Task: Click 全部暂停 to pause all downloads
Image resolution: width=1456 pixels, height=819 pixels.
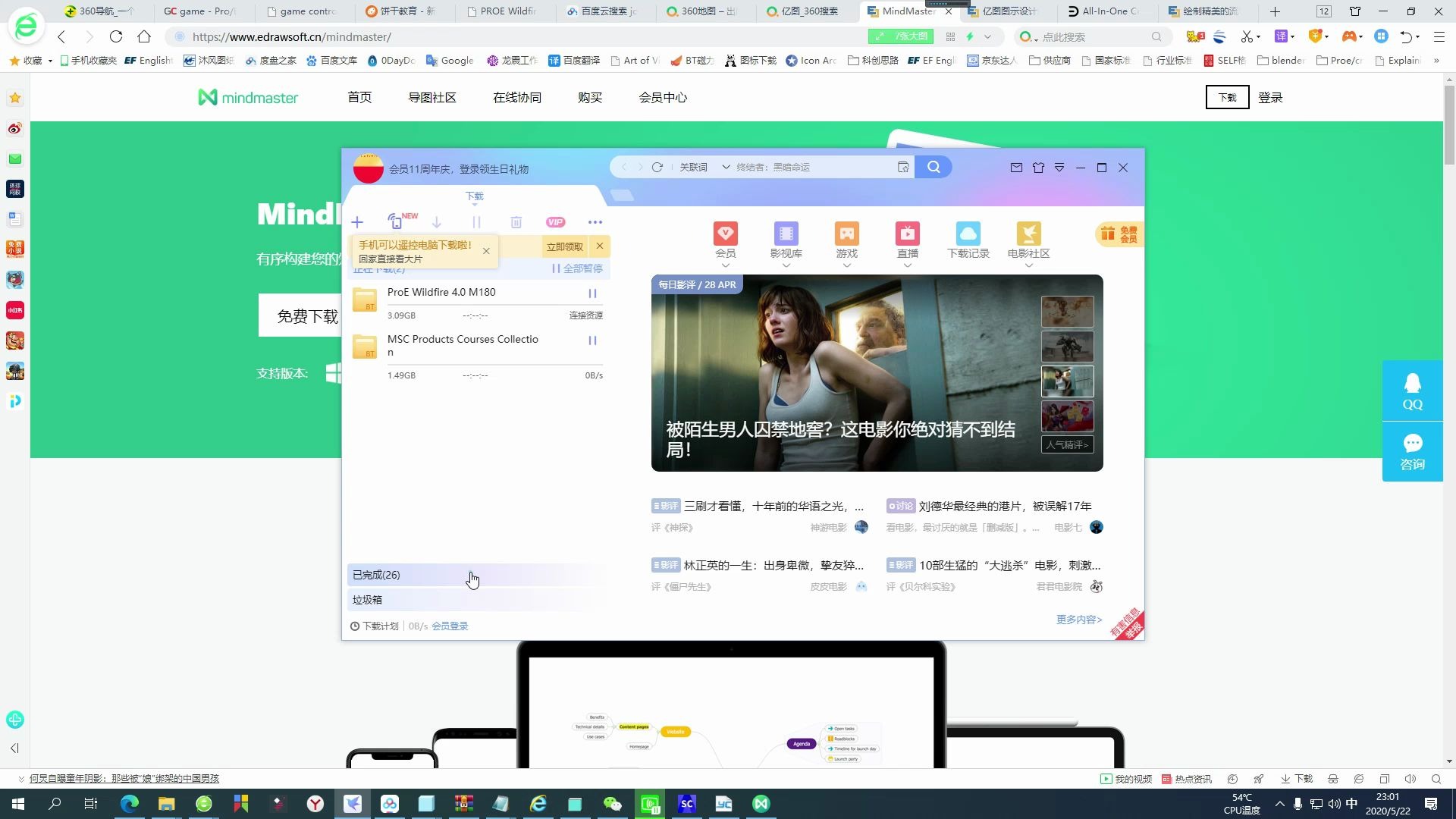Action: 578,268
